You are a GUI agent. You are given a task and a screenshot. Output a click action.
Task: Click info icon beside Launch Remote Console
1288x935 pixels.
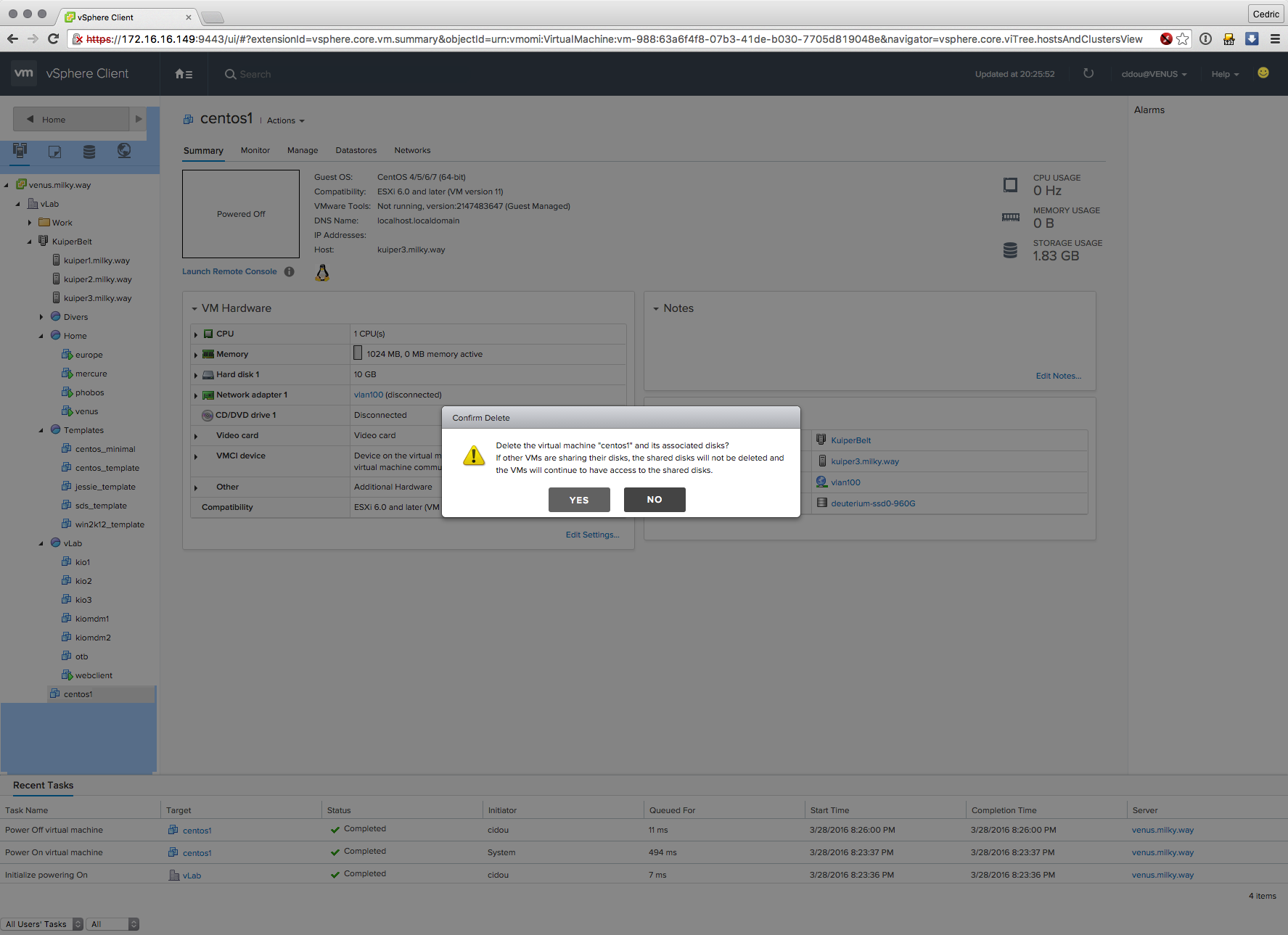click(x=289, y=271)
